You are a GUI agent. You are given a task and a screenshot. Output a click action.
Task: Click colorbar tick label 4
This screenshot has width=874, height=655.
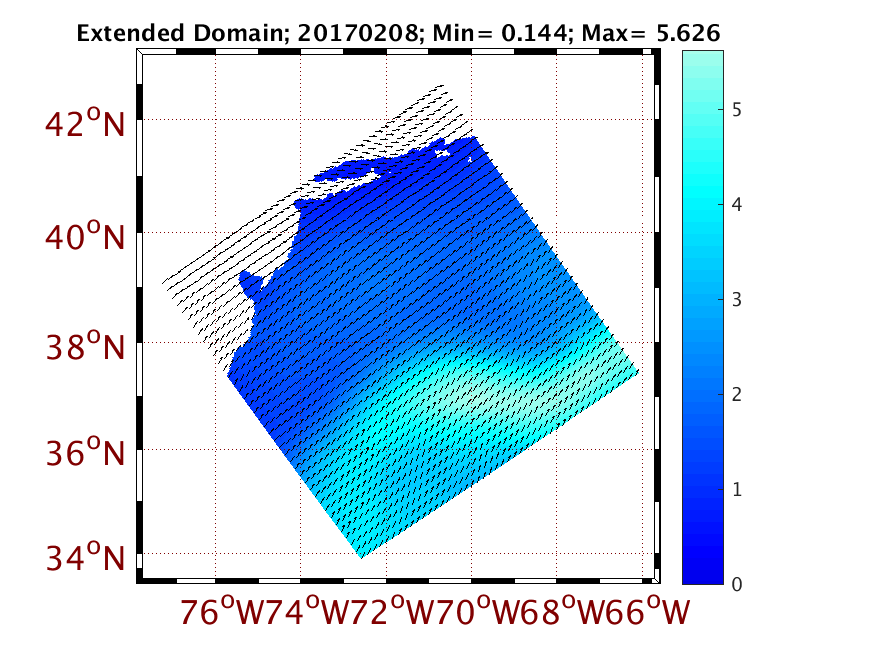[x=737, y=205]
